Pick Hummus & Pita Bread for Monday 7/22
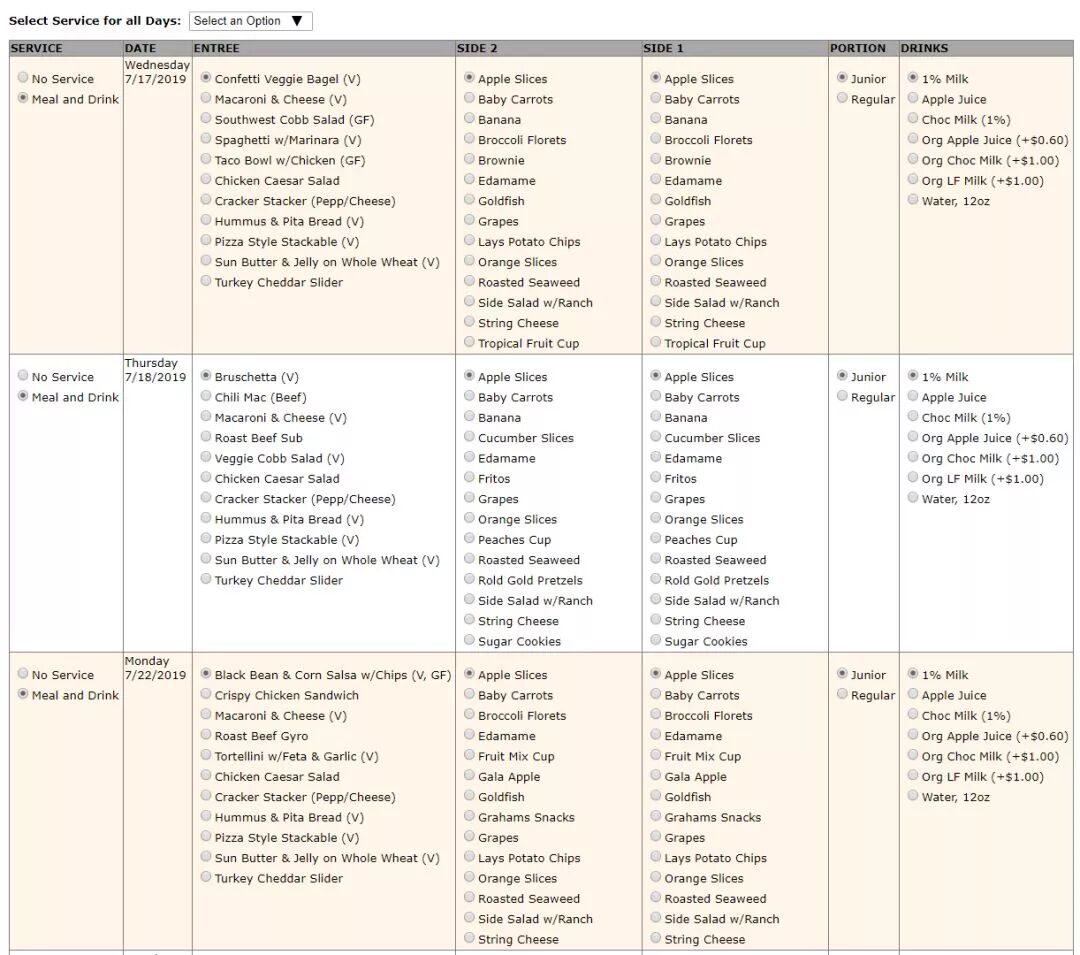 206,816
